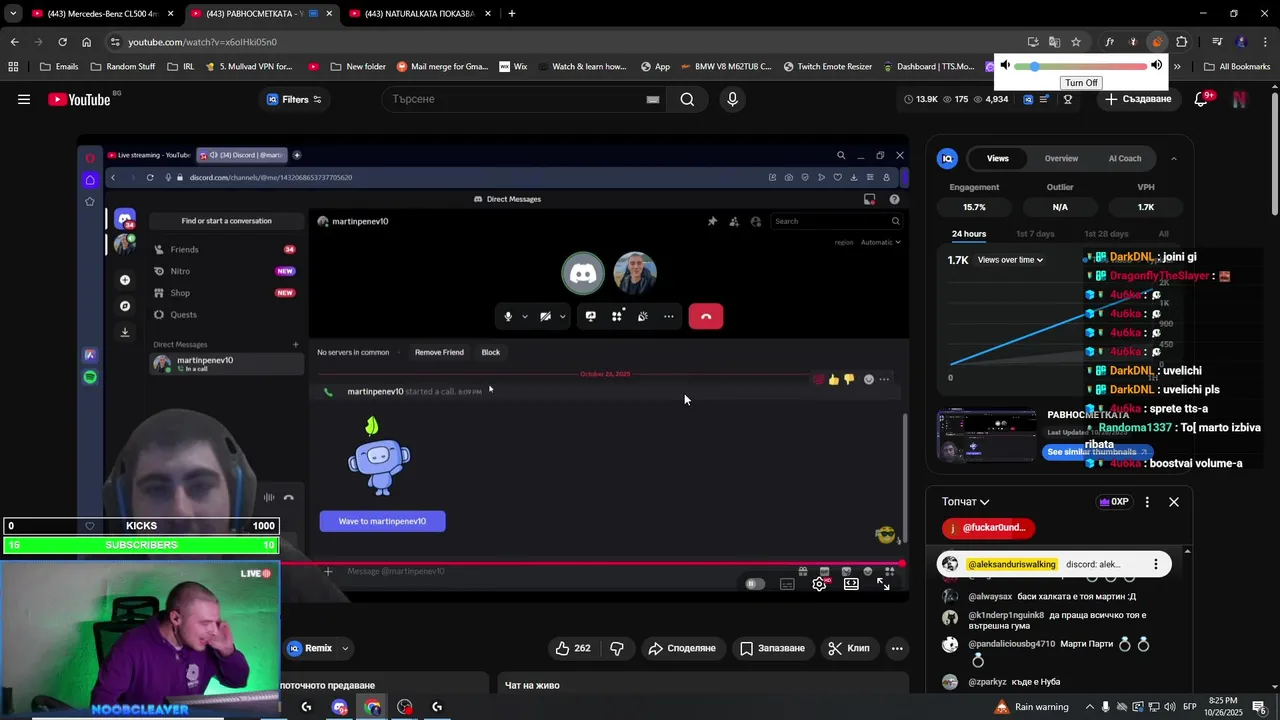Open Discord from the Windows taskbar
The image size is (1280, 720).
(x=339, y=707)
